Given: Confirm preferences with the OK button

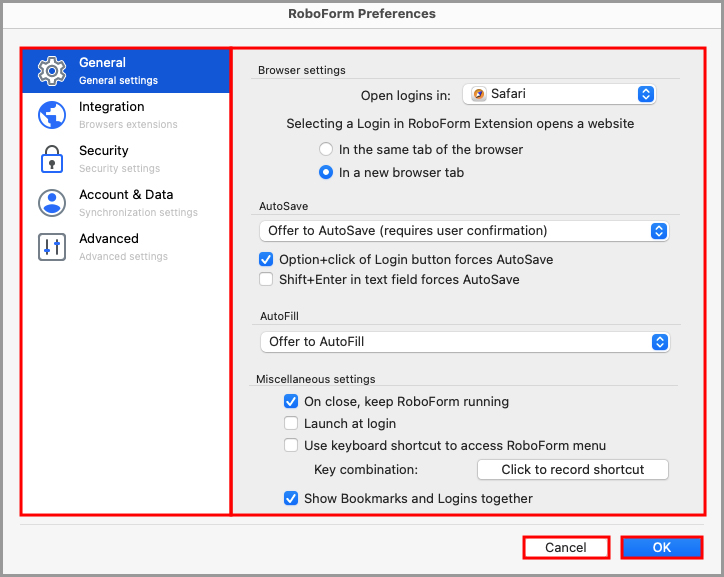Looking at the screenshot, I should click(662, 547).
